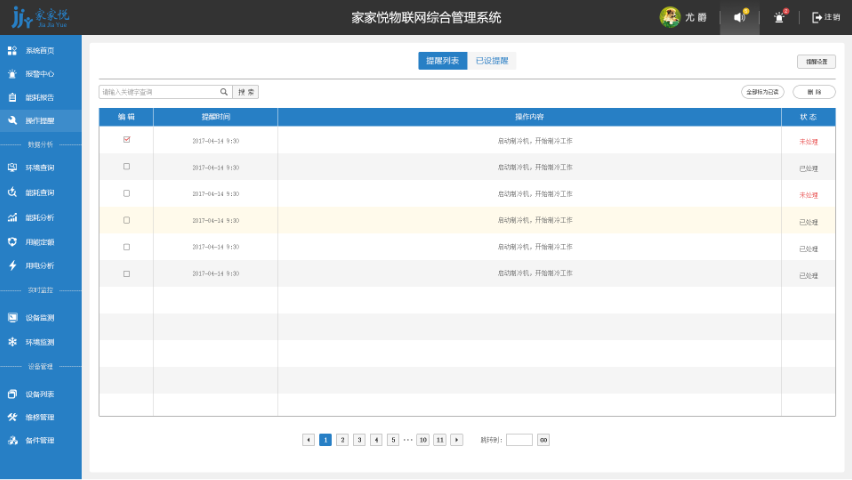Click the 能耗报告 report icon
852x480 pixels.
[12, 98]
